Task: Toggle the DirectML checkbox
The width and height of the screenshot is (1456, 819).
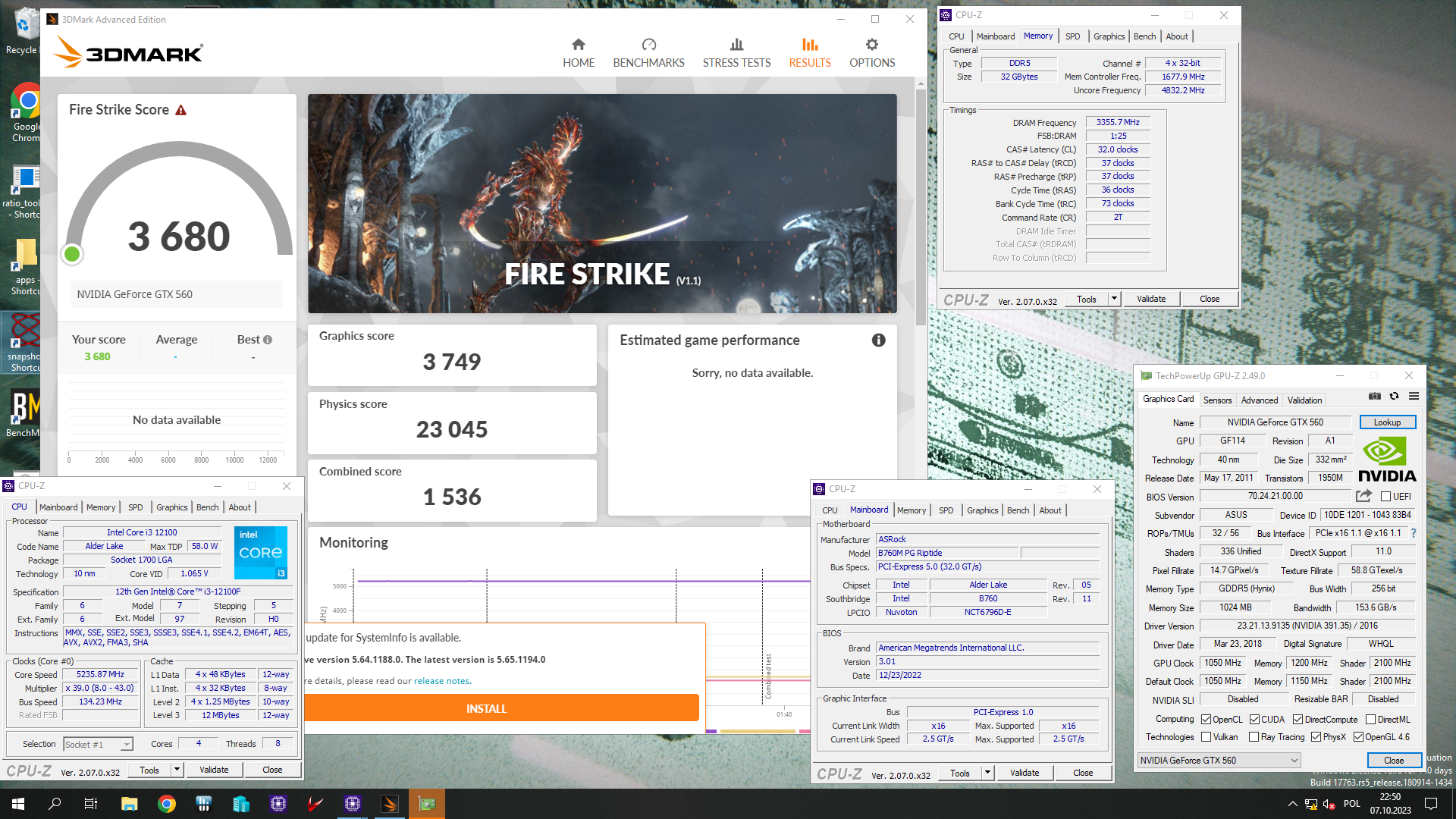Action: pyautogui.click(x=1370, y=720)
